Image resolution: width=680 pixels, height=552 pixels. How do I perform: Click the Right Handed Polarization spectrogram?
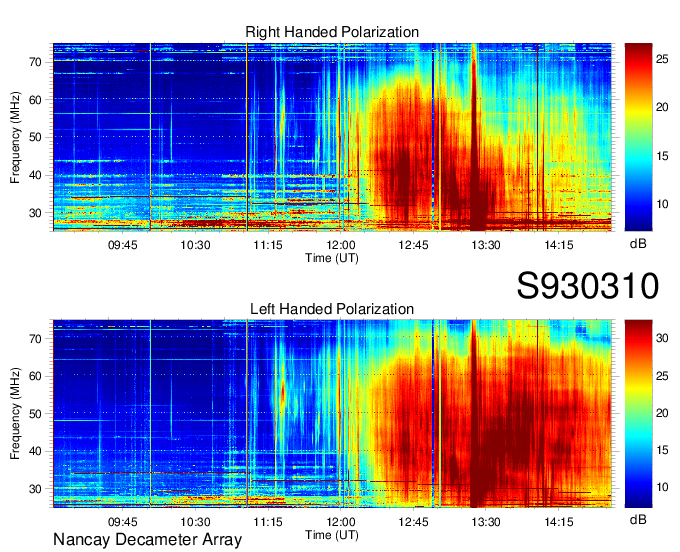point(332,137)
